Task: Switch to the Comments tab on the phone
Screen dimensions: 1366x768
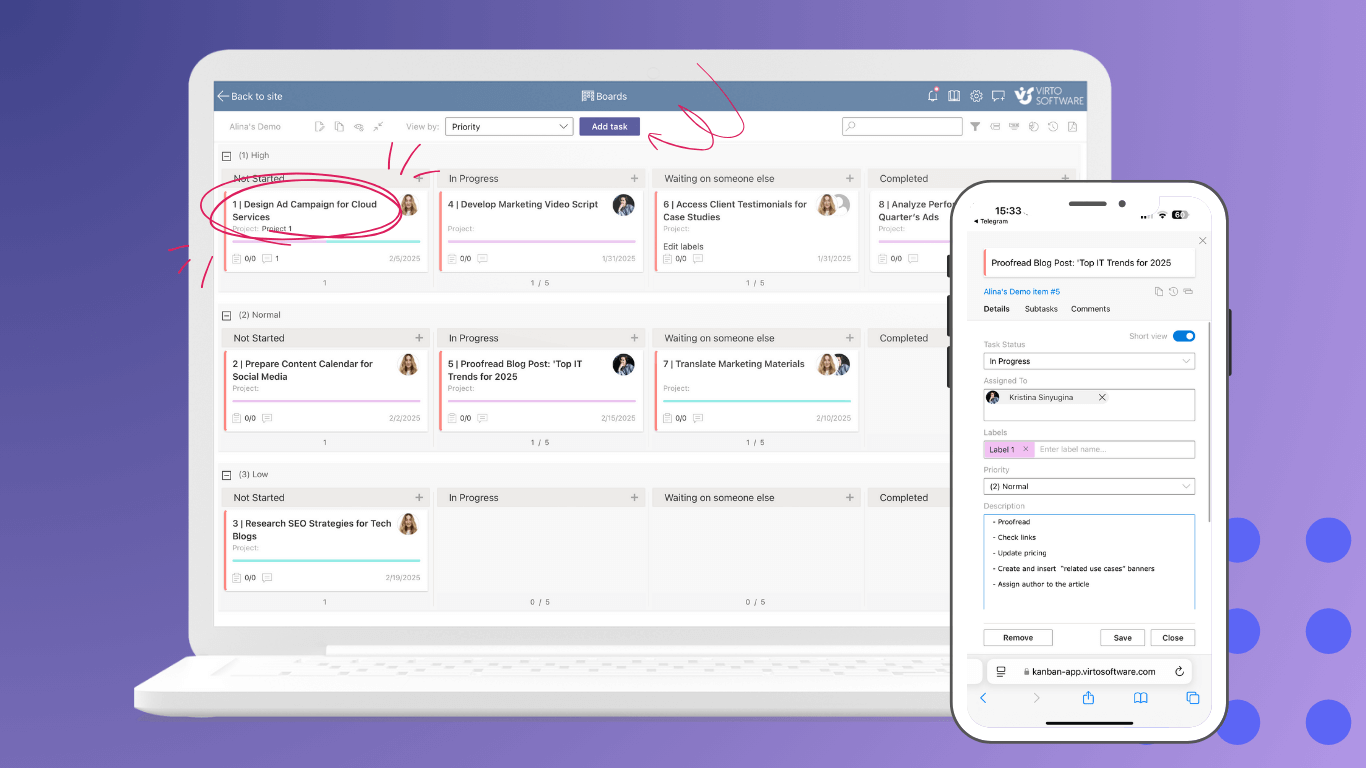Action: click(x=1090, y=309)
